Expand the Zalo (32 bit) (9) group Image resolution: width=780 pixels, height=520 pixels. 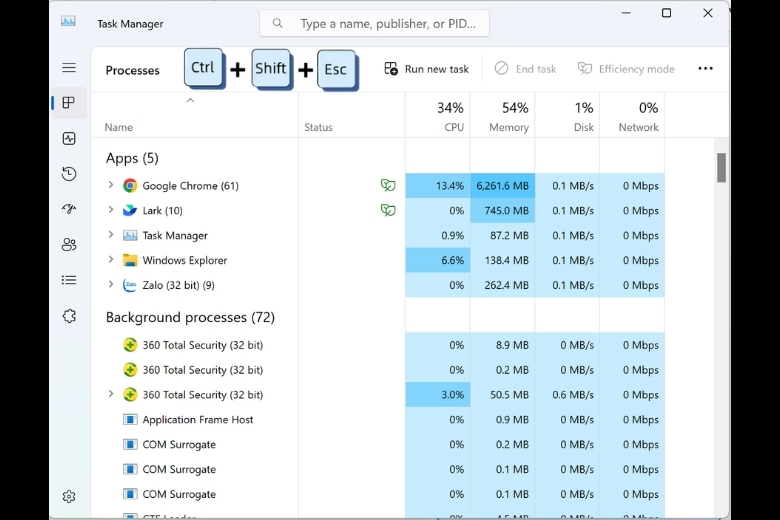110,285
